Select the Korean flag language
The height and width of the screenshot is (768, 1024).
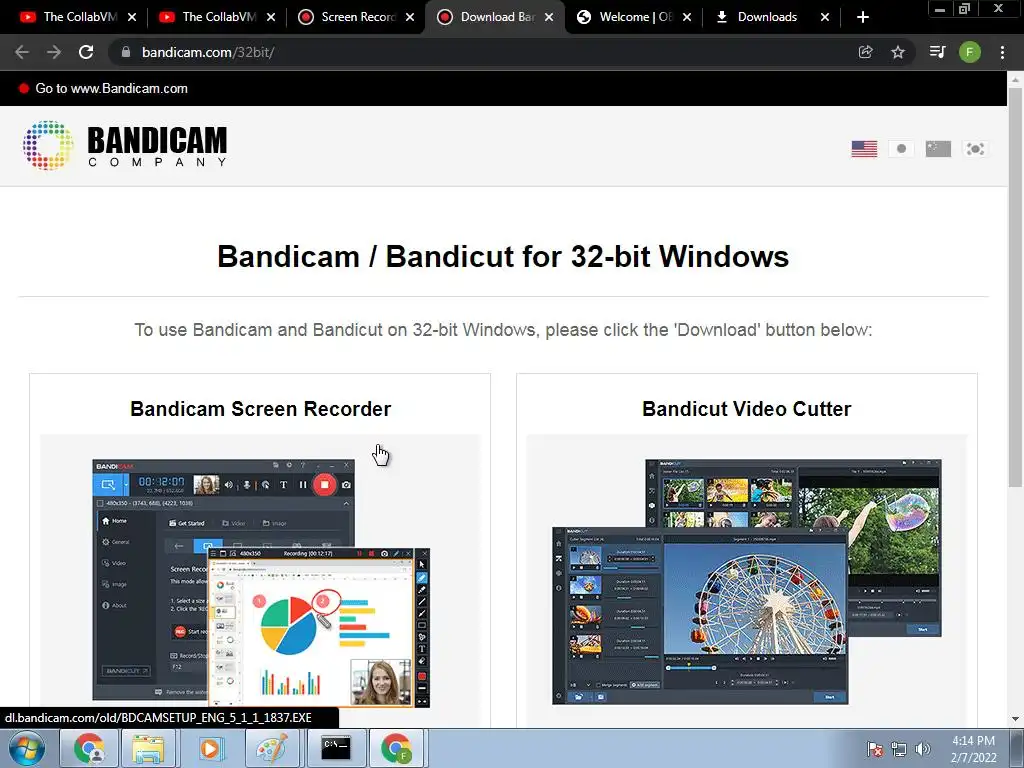(x=975, y=149)
